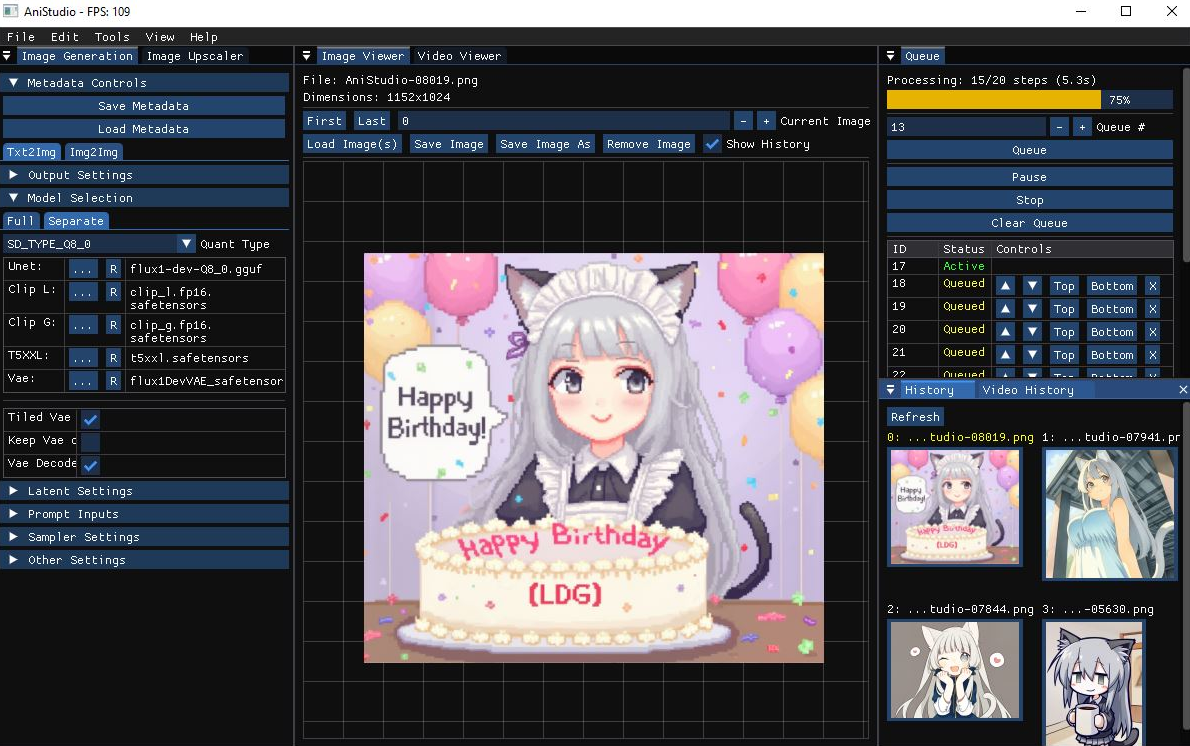Reset the Unet model with R button
1190x746 pixels.
113,269
